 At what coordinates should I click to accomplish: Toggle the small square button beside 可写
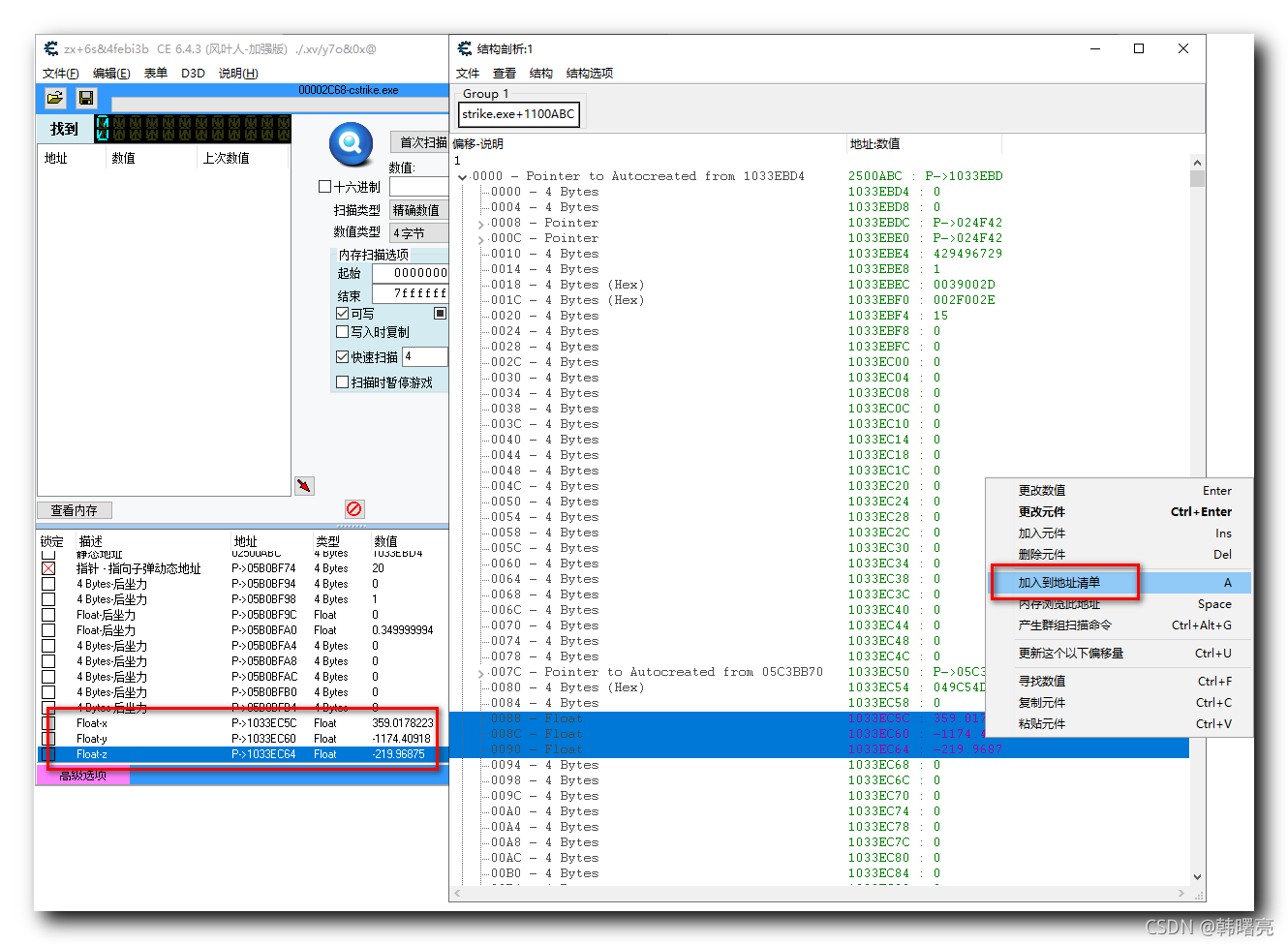tap(440, 313)
